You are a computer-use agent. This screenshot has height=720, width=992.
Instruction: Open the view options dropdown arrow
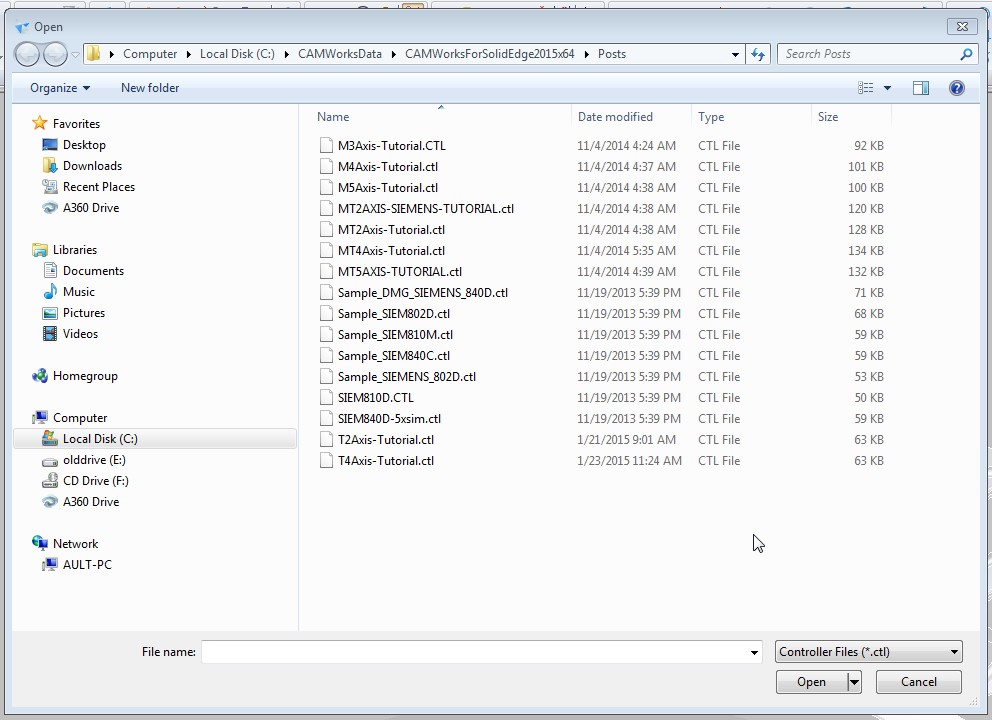887,88
